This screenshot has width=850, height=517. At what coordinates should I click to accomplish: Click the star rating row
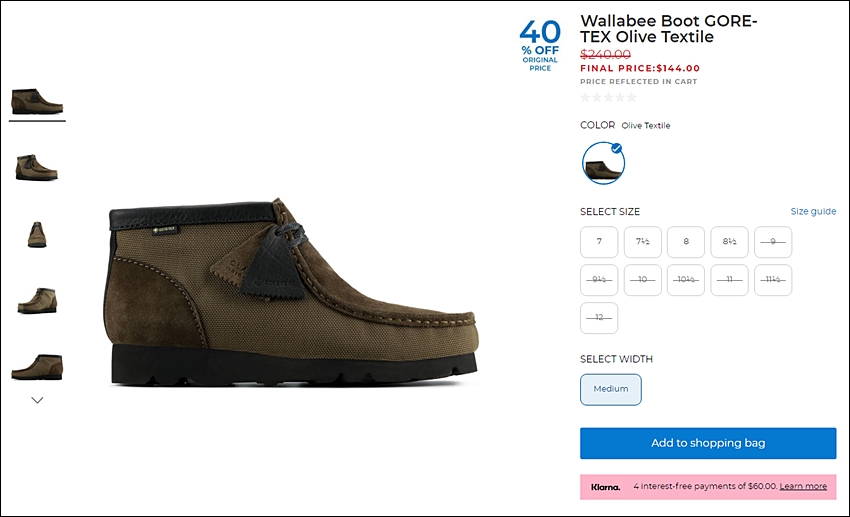pyautogui.click(x=608, y=98)
